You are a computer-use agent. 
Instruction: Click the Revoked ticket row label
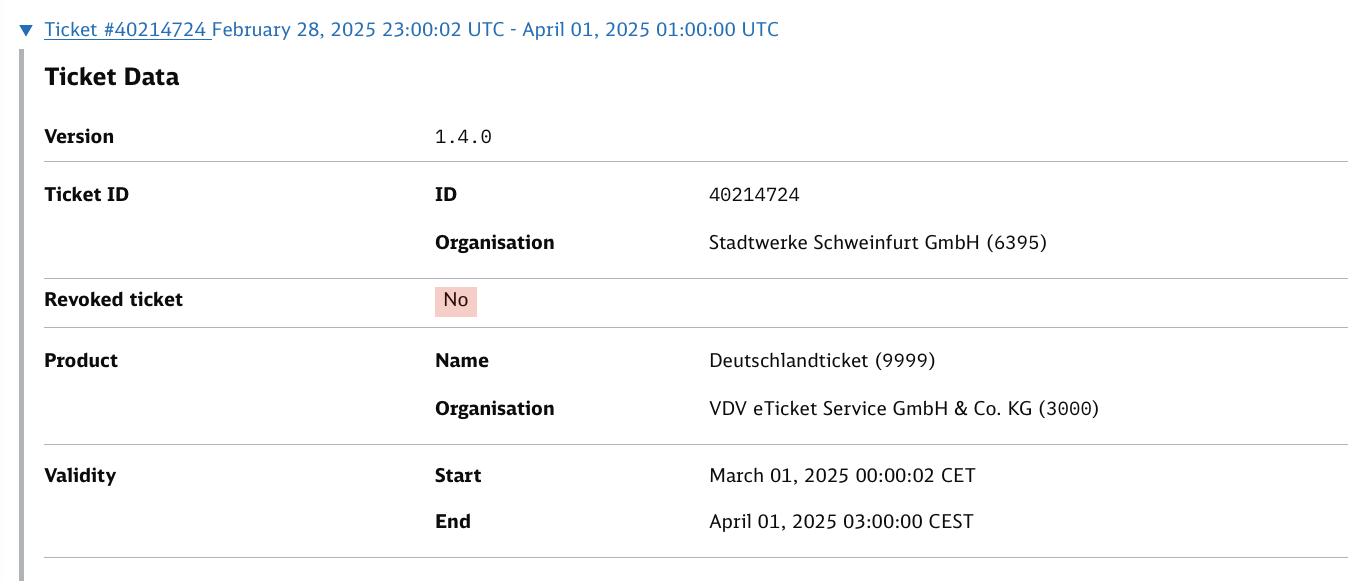[113, 299]
